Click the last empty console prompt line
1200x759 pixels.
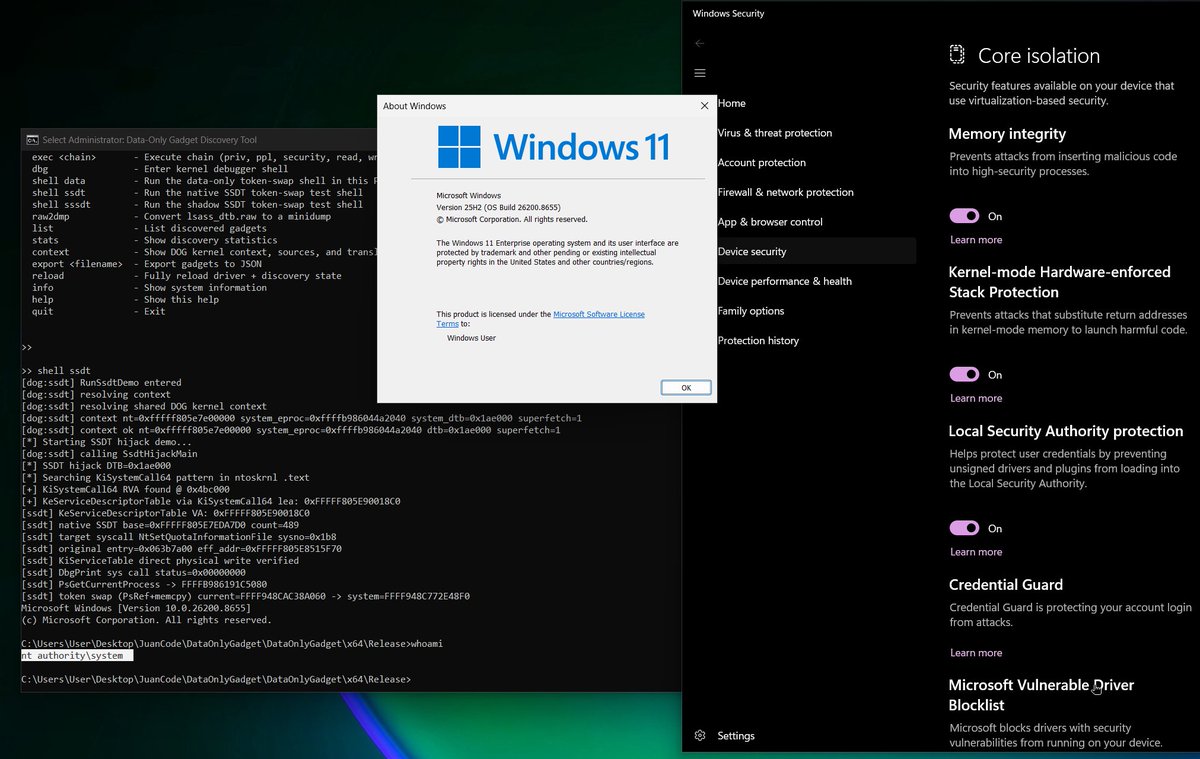click(x=215, y=679)
